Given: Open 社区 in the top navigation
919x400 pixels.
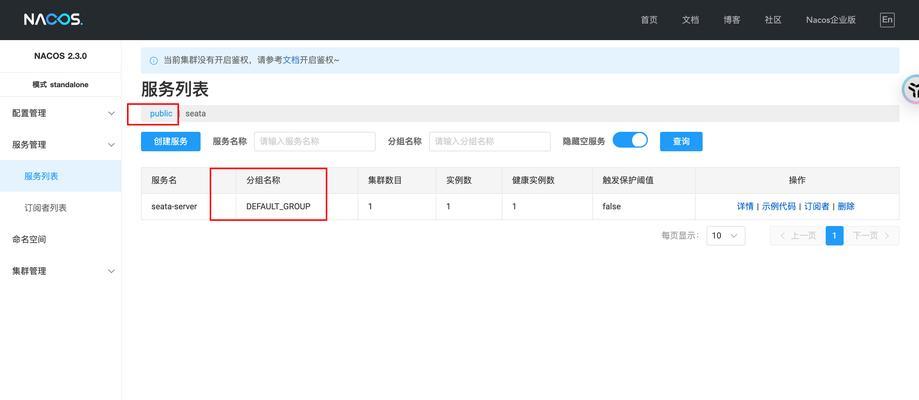Looking at the screenshot, I should (x=773, y=20).
